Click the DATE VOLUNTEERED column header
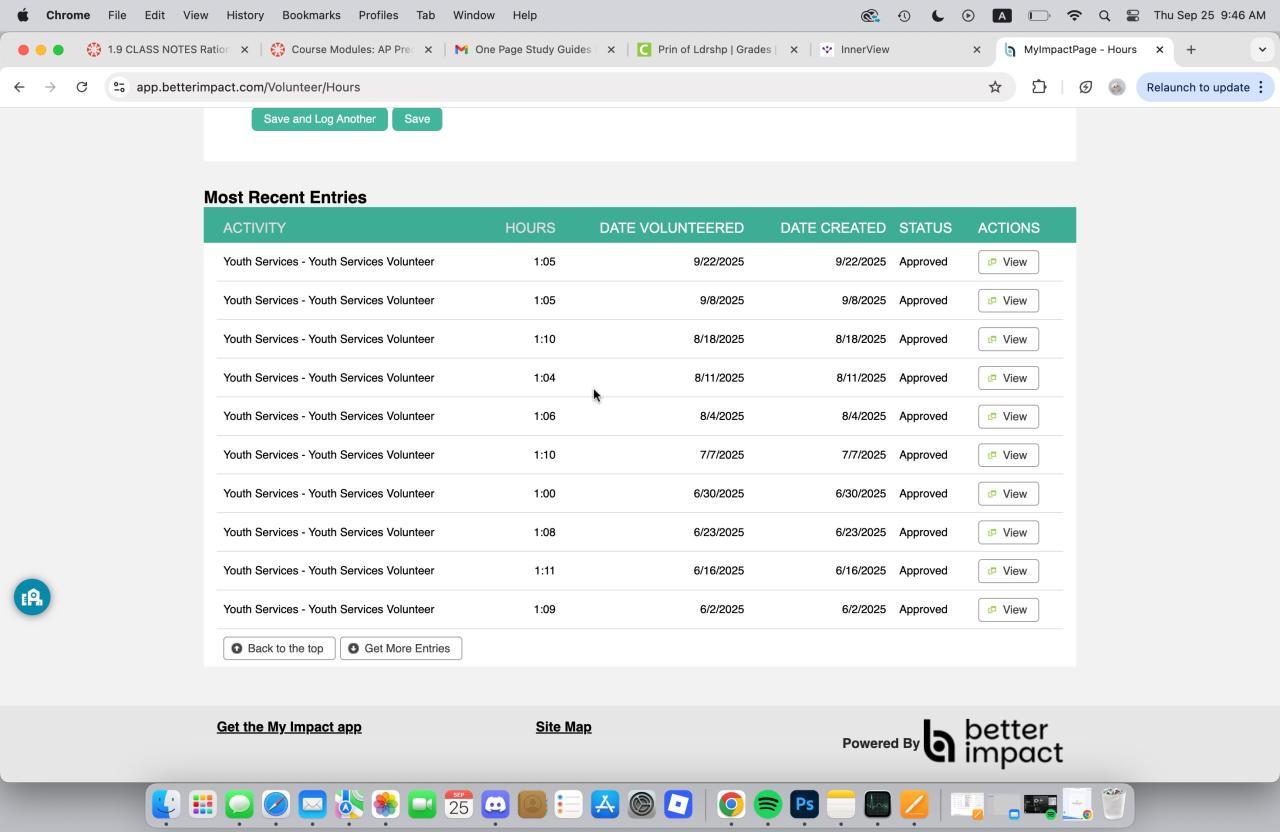 tap(671, 228)
